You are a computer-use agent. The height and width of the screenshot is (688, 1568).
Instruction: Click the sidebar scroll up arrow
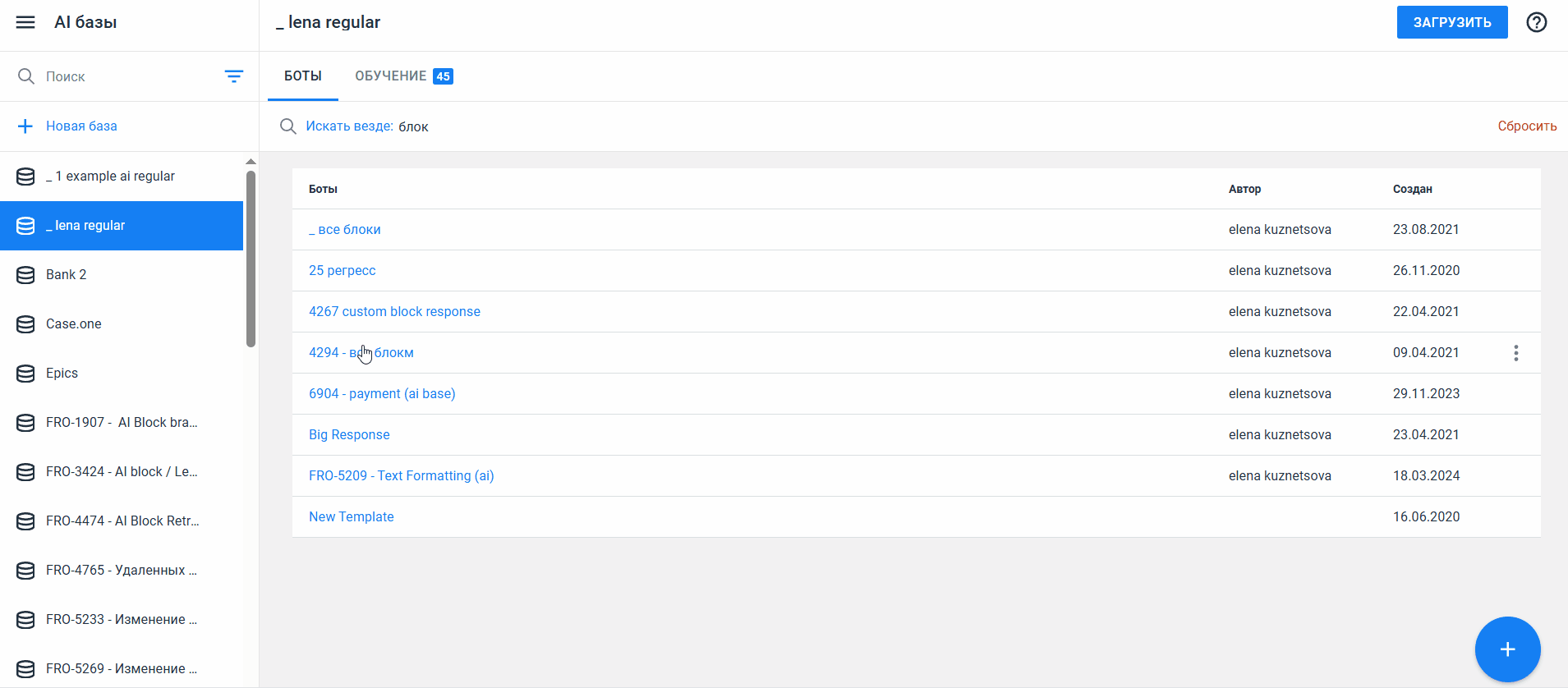coord(251,162)
